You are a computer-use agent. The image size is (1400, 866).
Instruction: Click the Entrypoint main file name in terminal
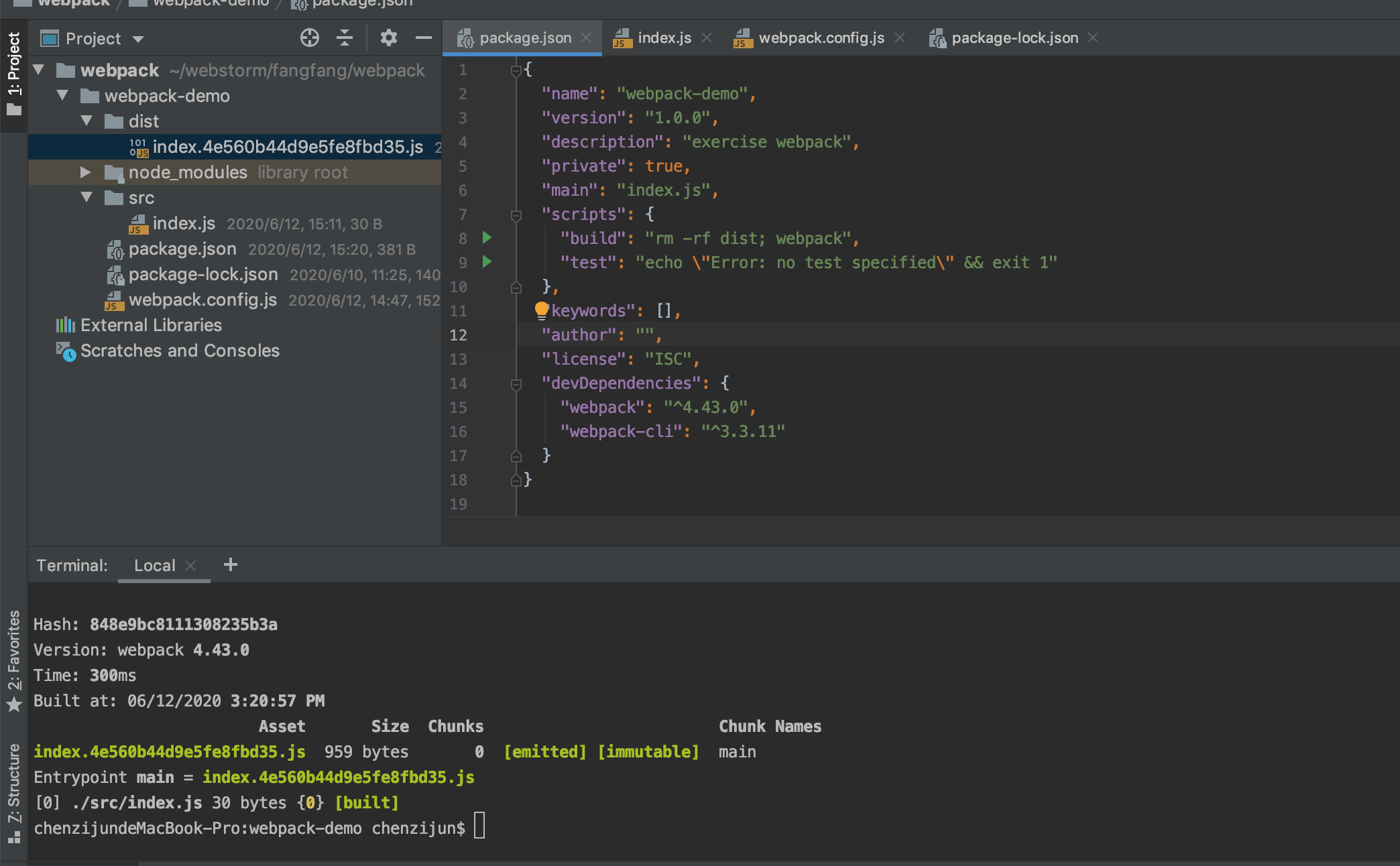(339, 777)
